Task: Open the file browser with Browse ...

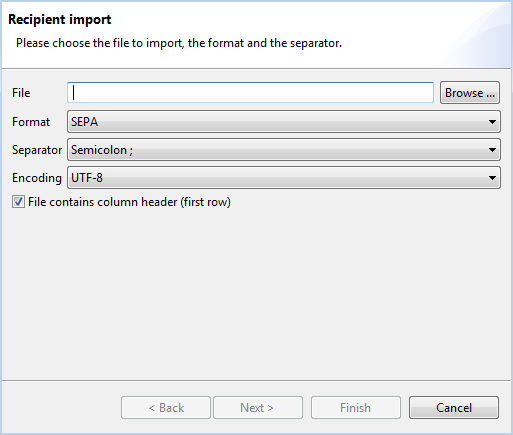Action: pos(470,93)
